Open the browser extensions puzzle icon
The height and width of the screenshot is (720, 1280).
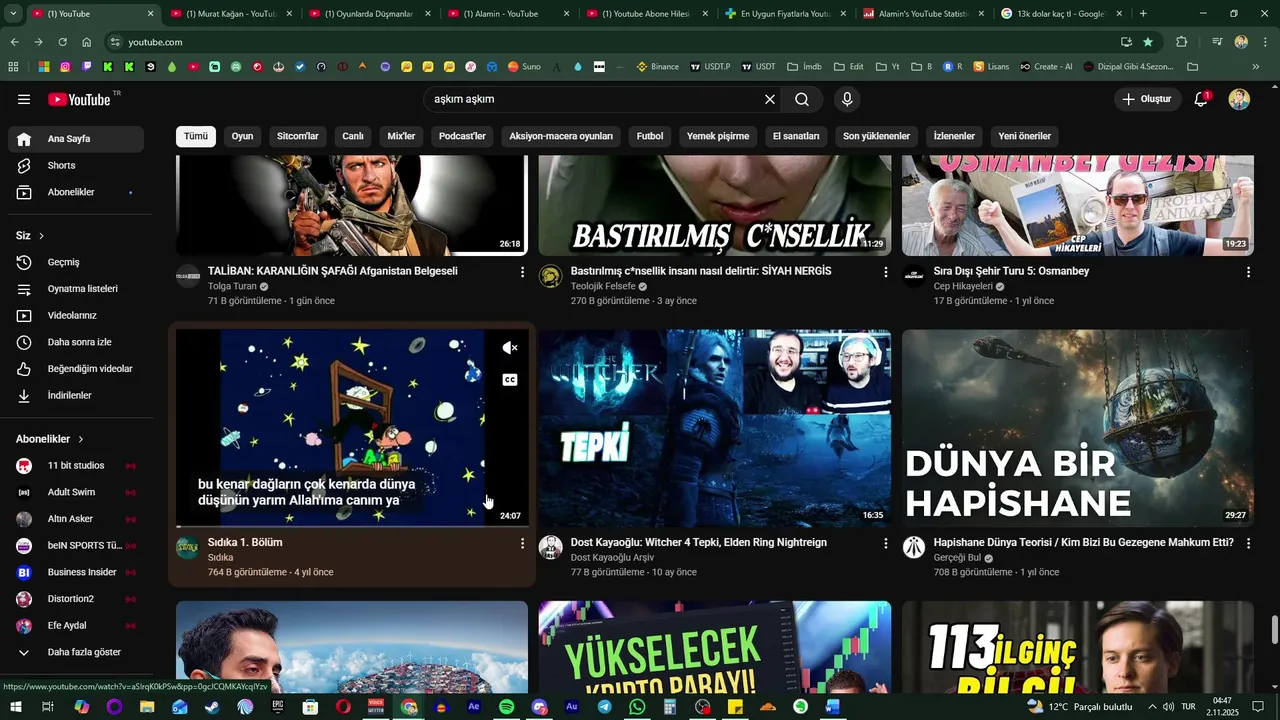click(1182, 42)
